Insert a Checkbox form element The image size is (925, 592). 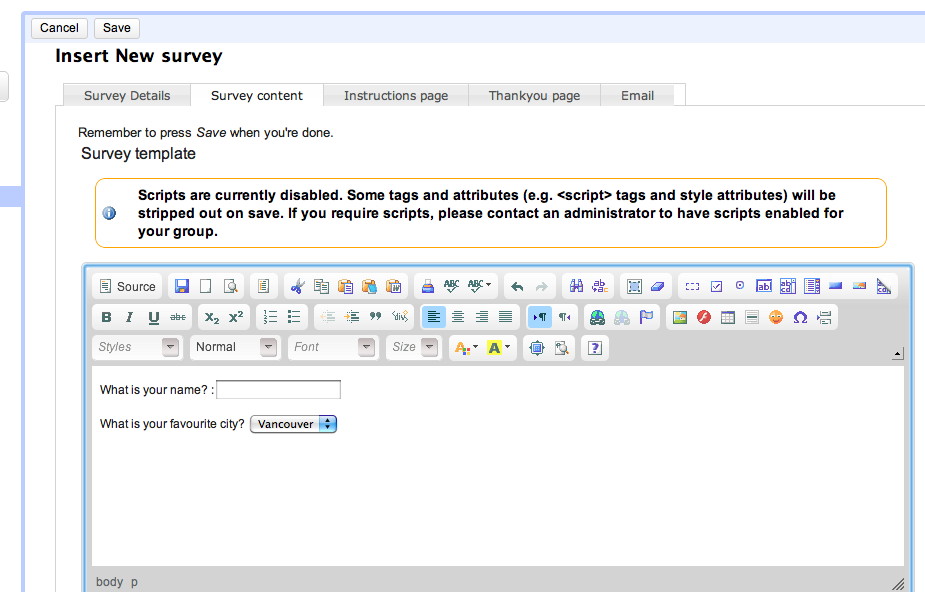pos(715,285)
